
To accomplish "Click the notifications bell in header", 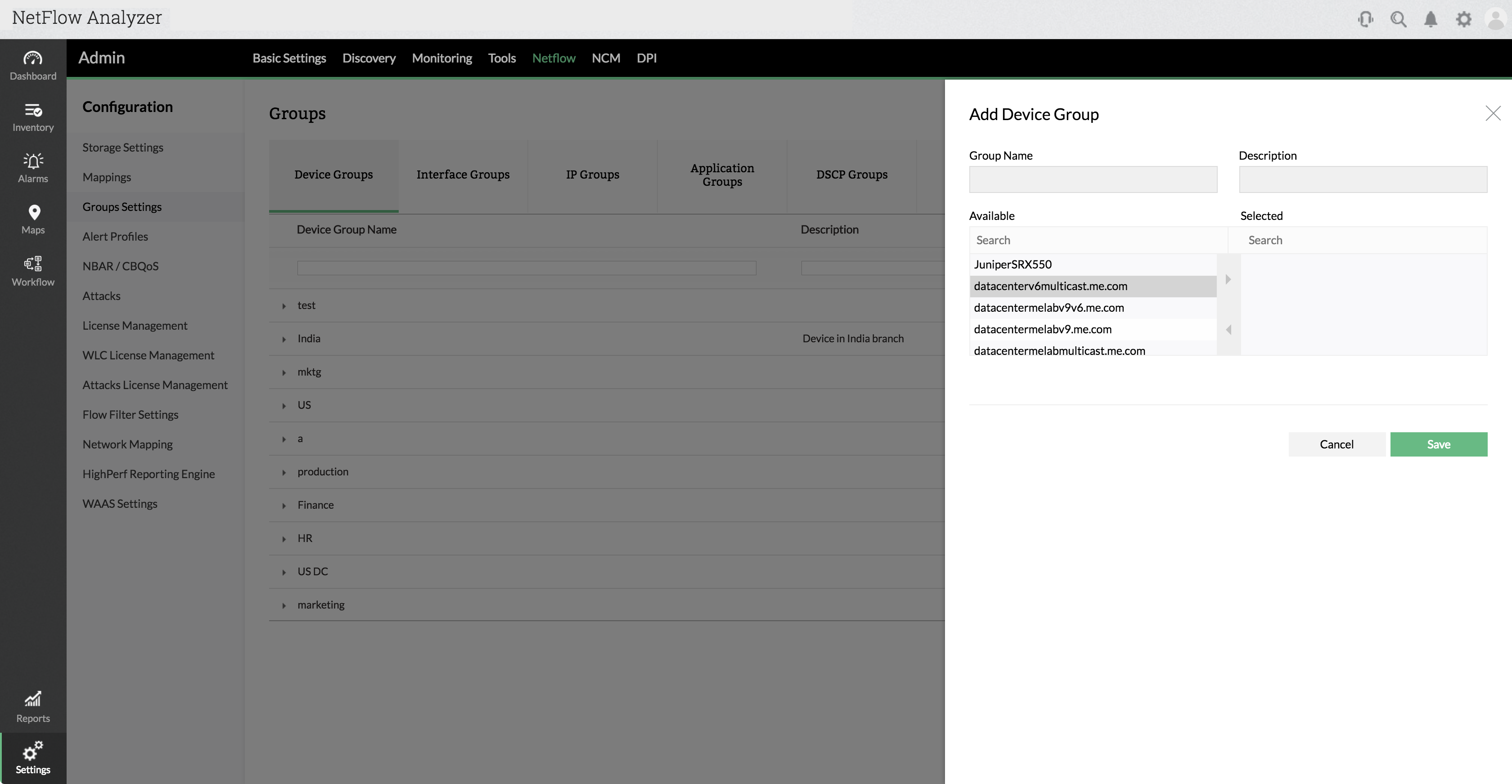I will click(x=1431, y=19).
